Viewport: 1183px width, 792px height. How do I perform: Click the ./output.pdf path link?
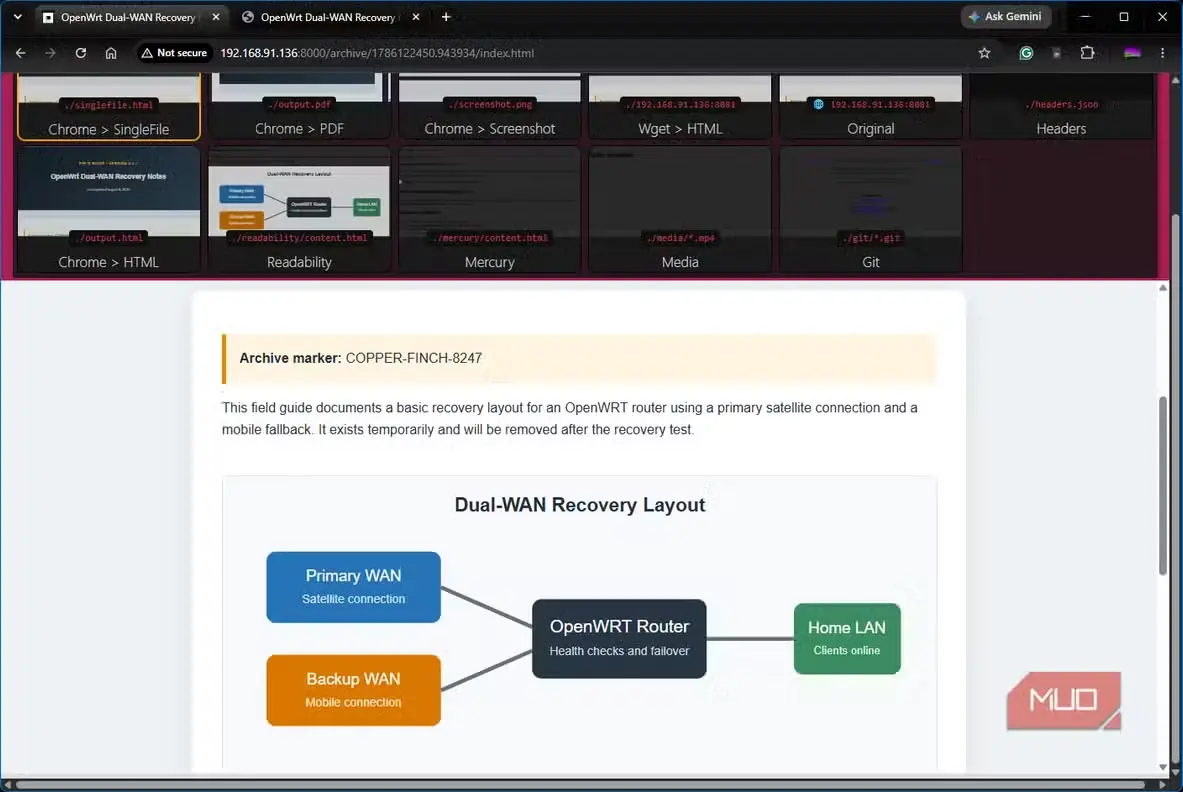300,104
